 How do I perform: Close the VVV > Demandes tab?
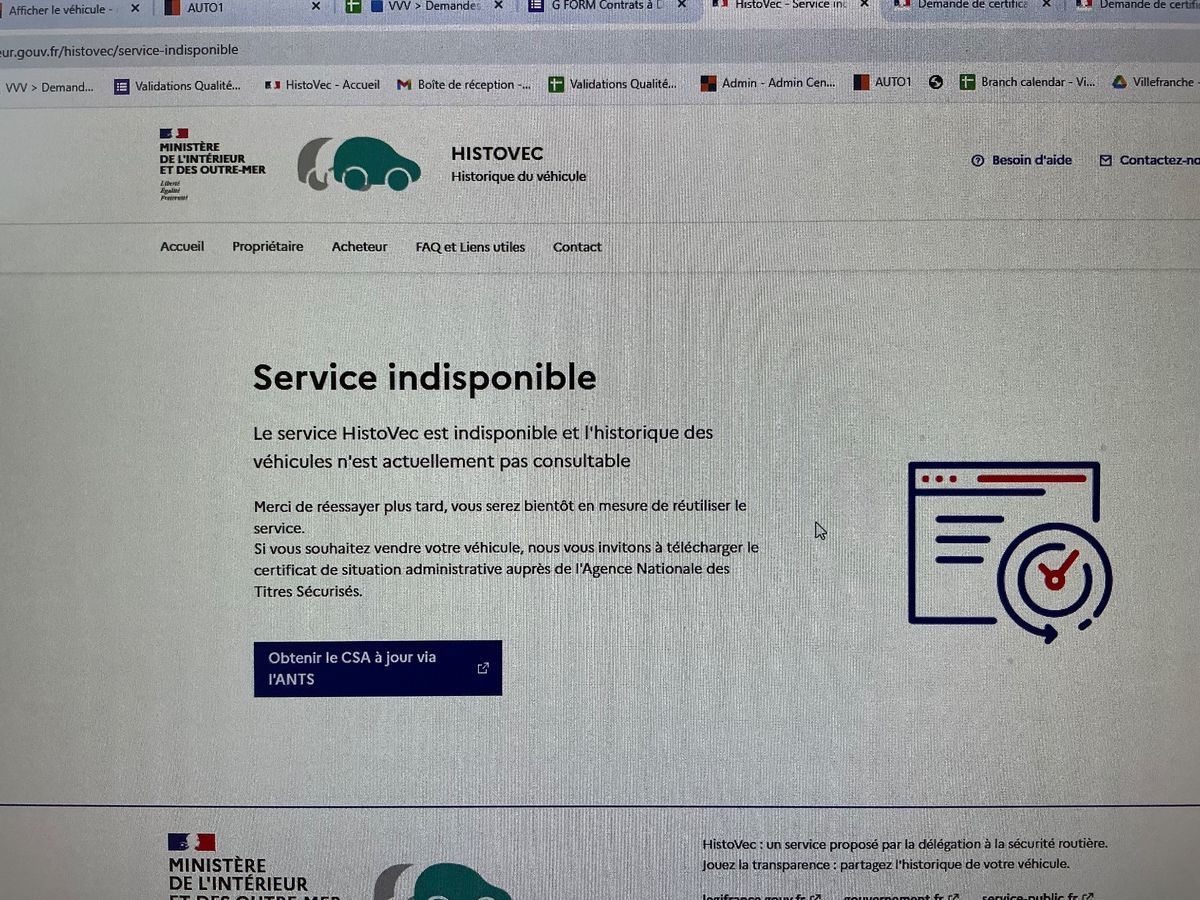(x=498, y=5)
